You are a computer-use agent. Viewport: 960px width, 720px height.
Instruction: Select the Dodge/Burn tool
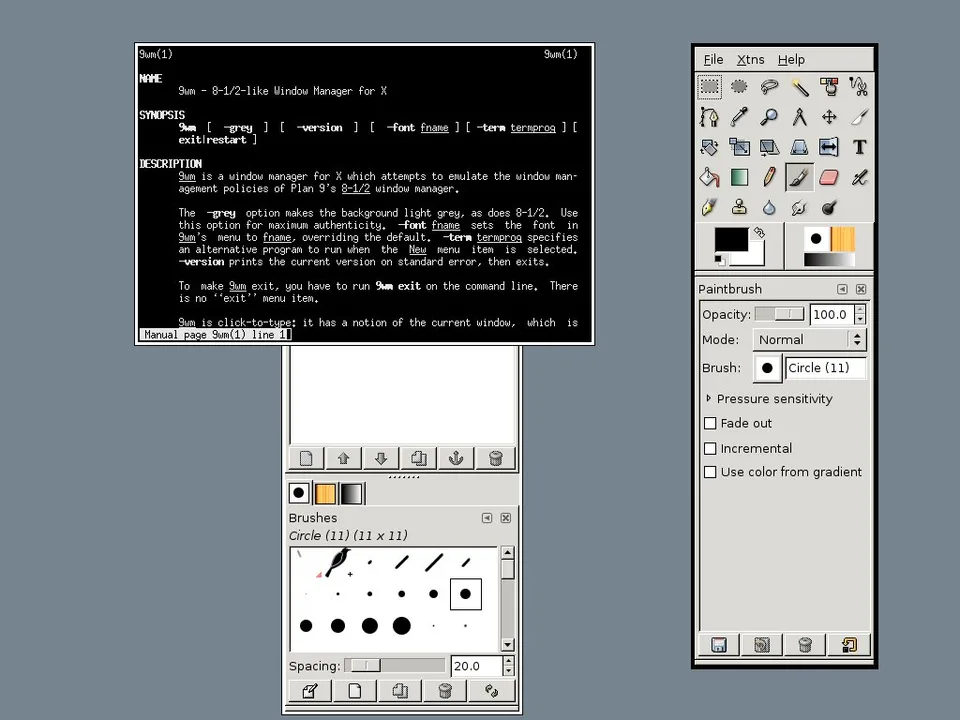tap(830, 208)
